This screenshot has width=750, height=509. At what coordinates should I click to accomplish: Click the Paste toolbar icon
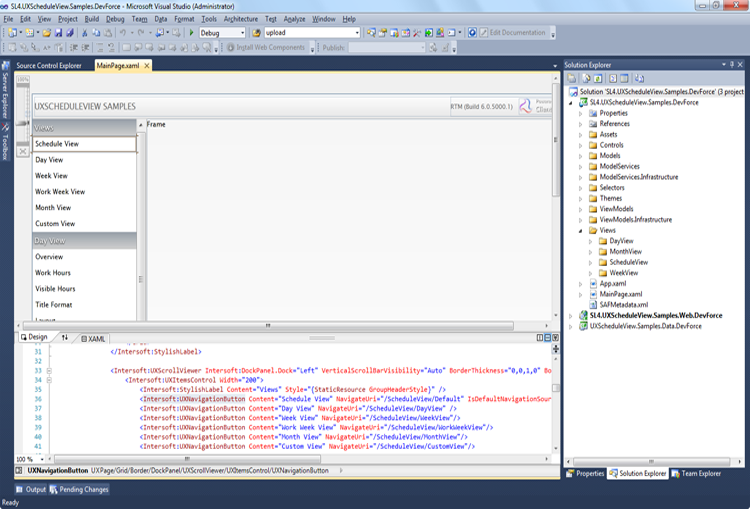(108, 33)
